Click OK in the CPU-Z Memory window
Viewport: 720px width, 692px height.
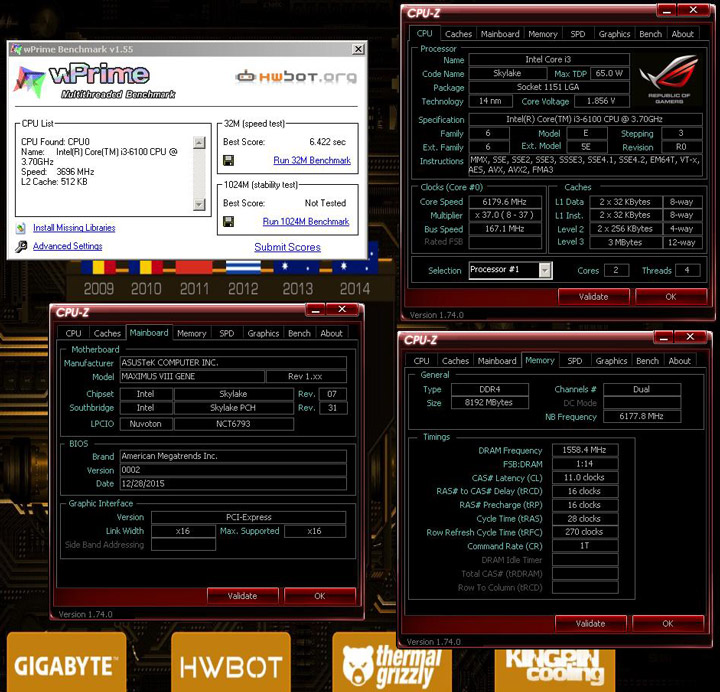[668, 624]
